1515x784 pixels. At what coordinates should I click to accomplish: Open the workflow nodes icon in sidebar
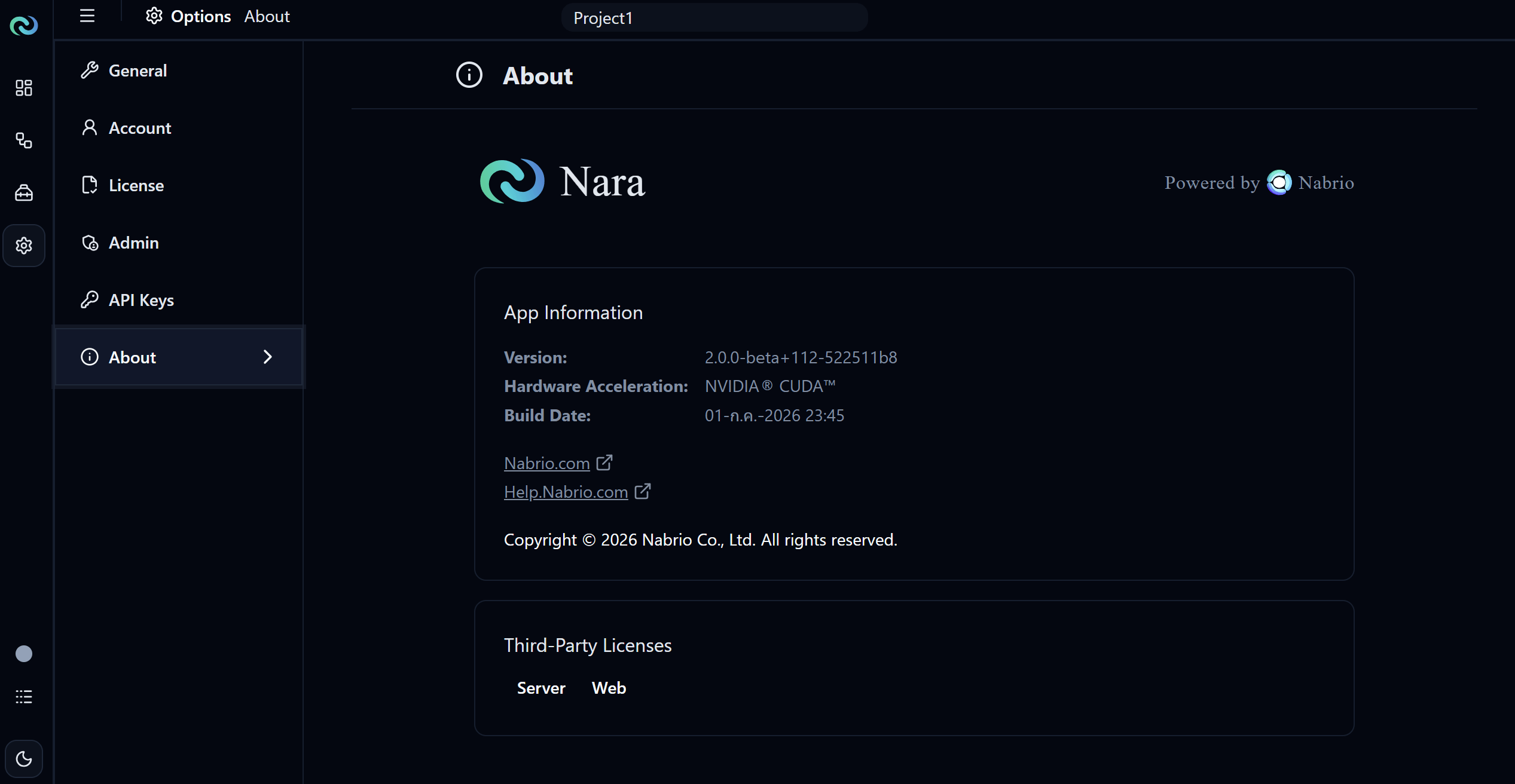pos(24,140)
